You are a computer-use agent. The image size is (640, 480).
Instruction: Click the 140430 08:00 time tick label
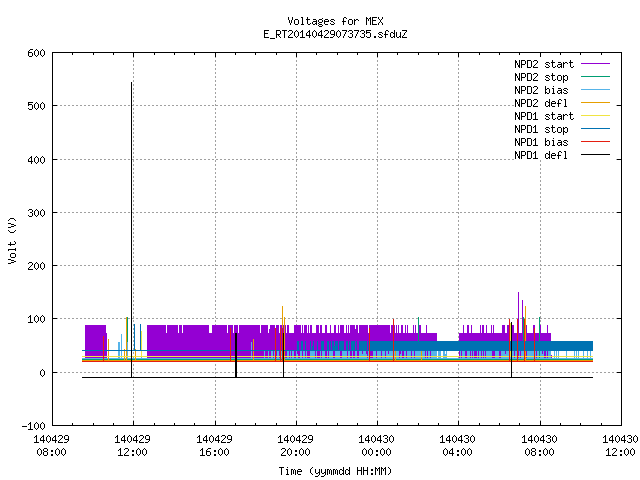(x=539, y=446)
